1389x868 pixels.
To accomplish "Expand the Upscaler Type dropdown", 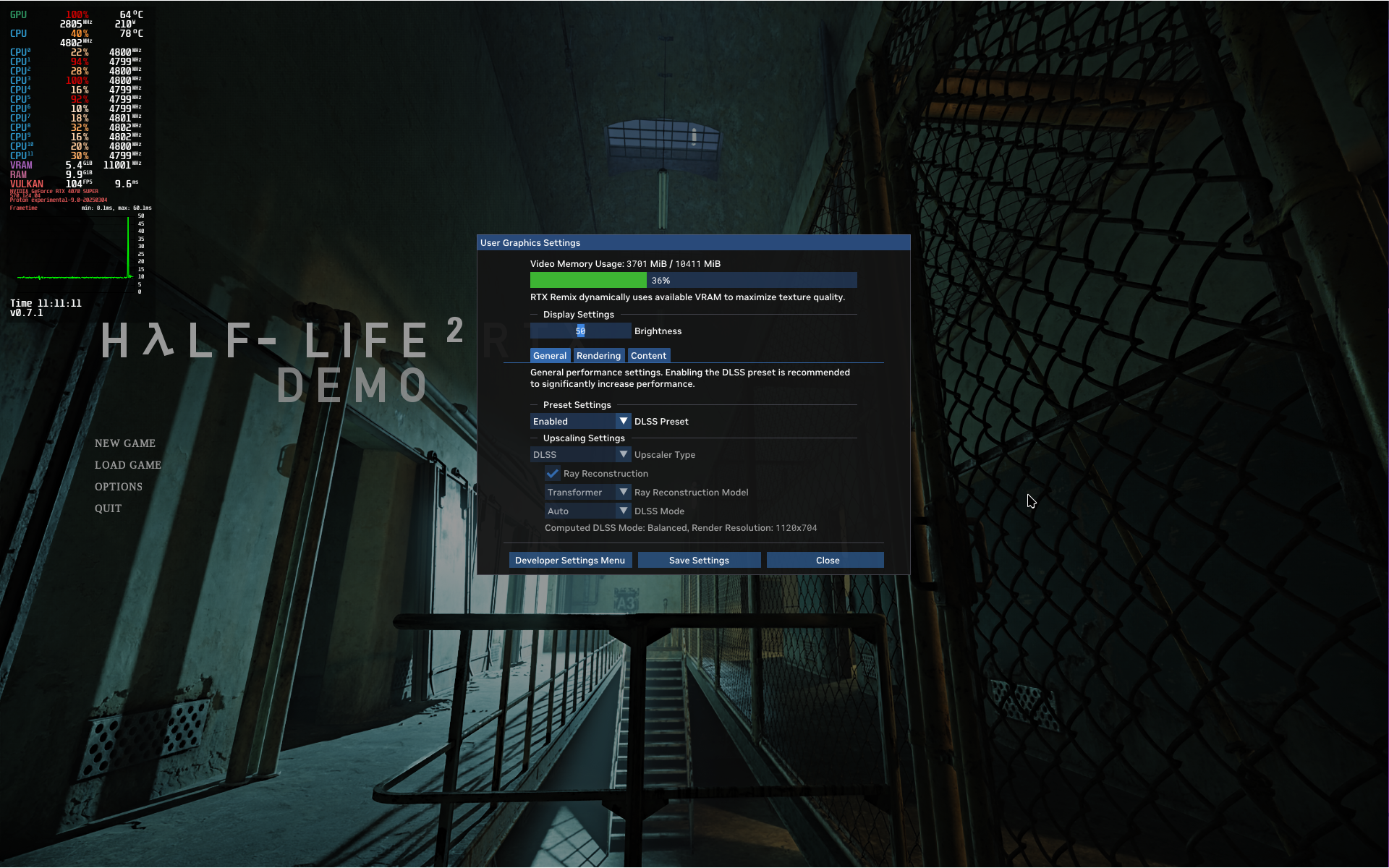I will point(623,454).
